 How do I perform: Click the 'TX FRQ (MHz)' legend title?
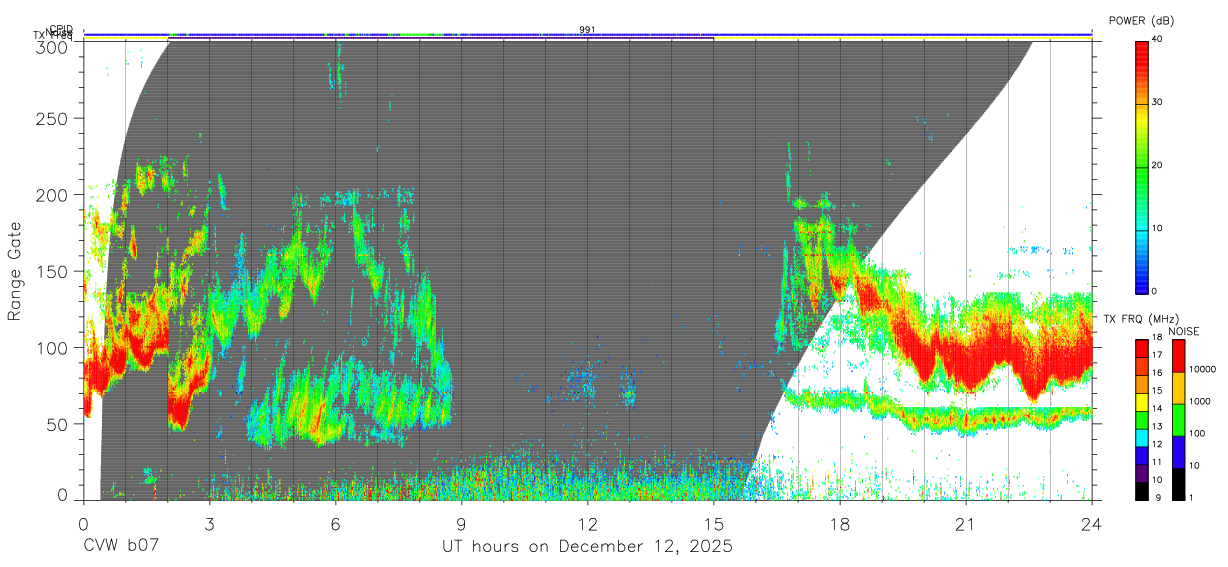click(x=1141, y=318)
